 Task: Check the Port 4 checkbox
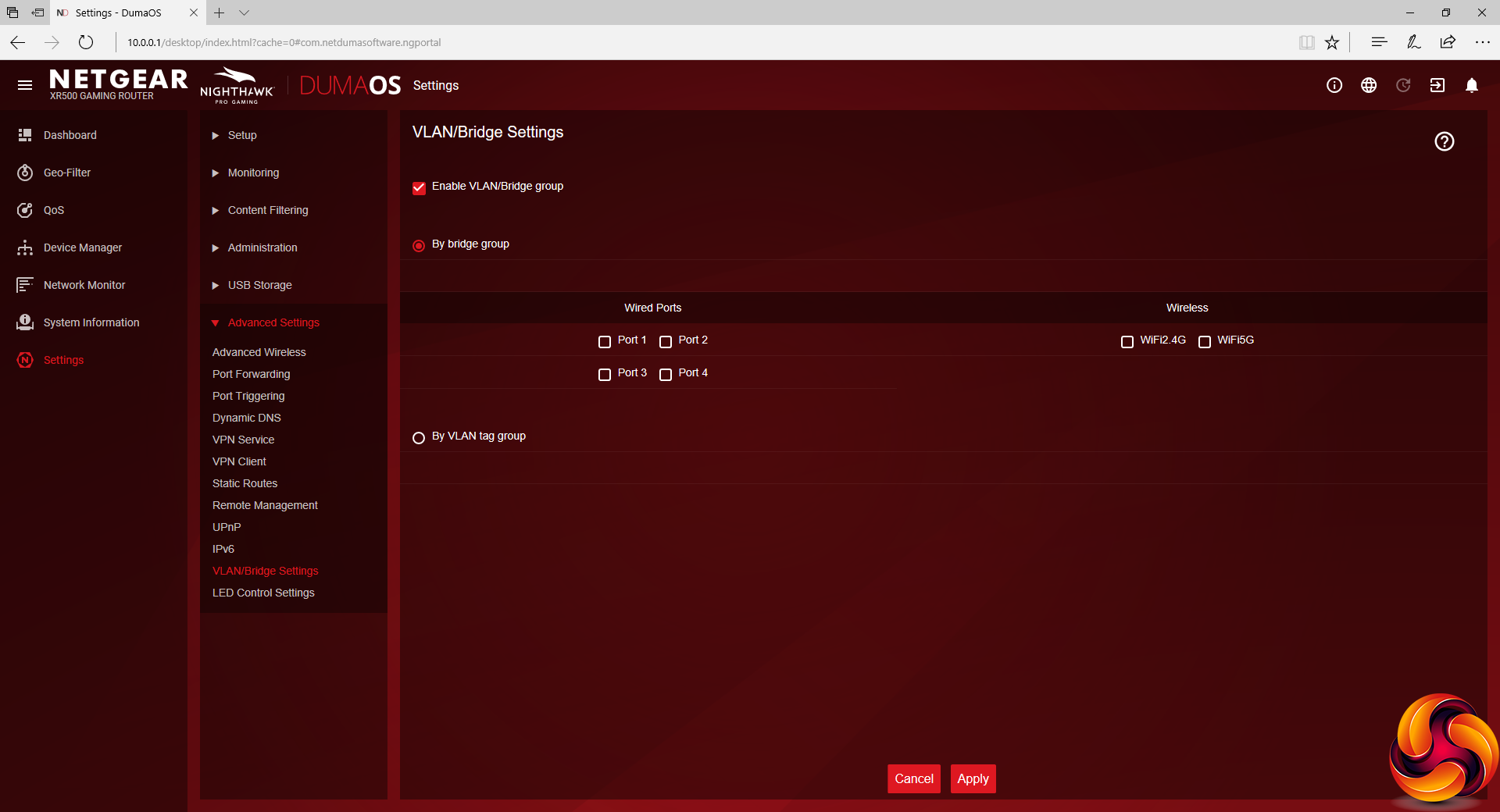coord(666,374)
